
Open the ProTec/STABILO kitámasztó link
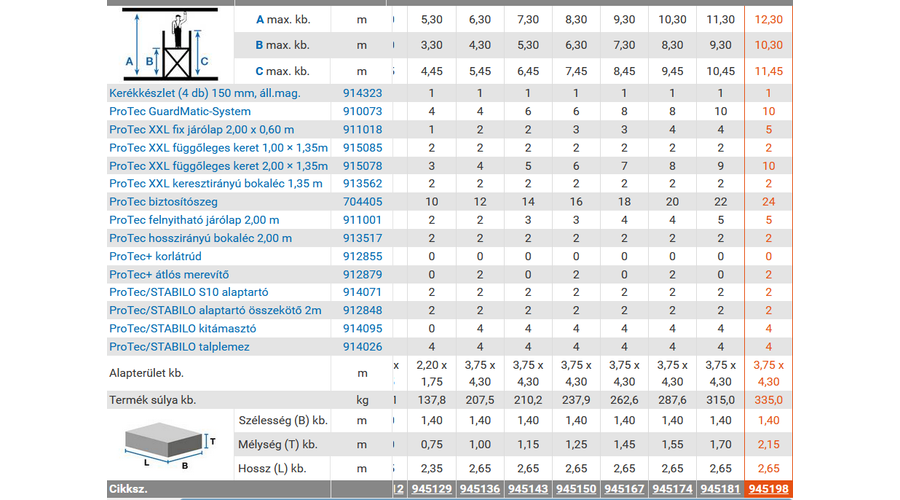(x=183, y=329)
